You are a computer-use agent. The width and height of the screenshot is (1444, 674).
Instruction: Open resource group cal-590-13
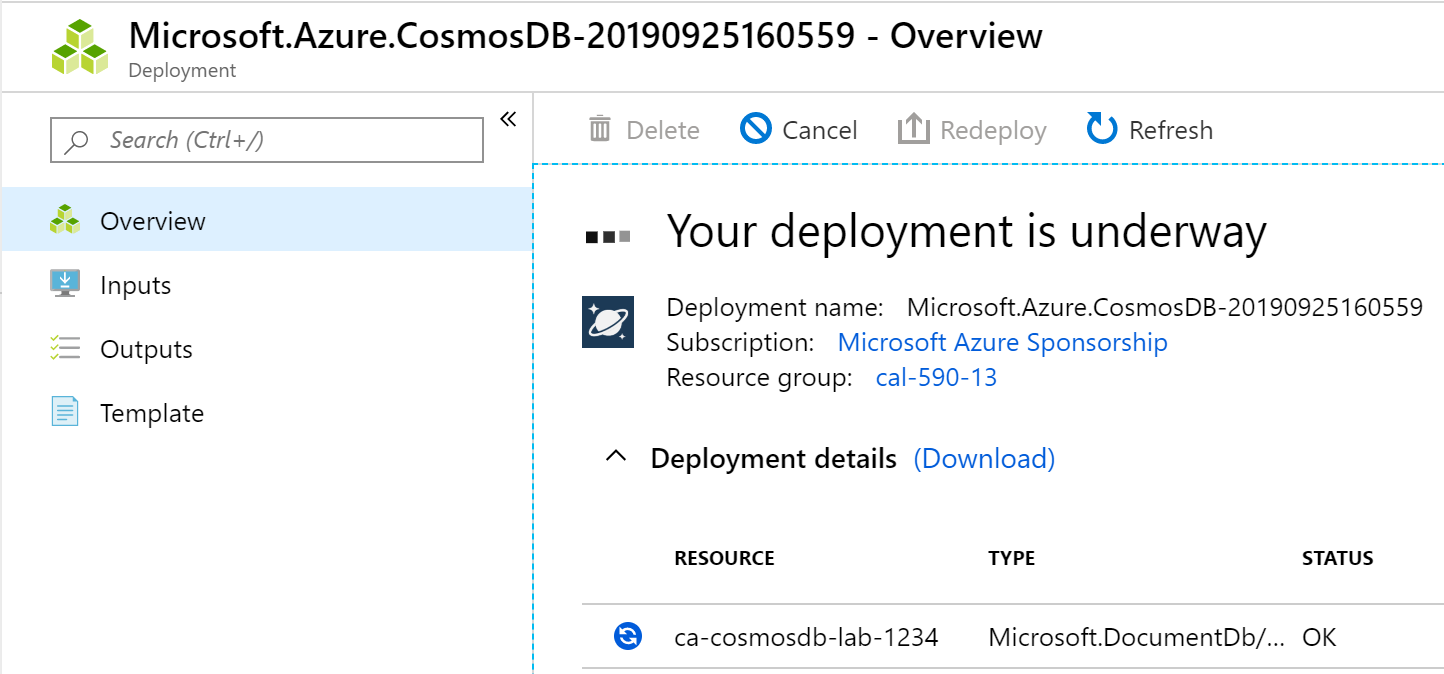pyautogui.click(x=936, y=377)
